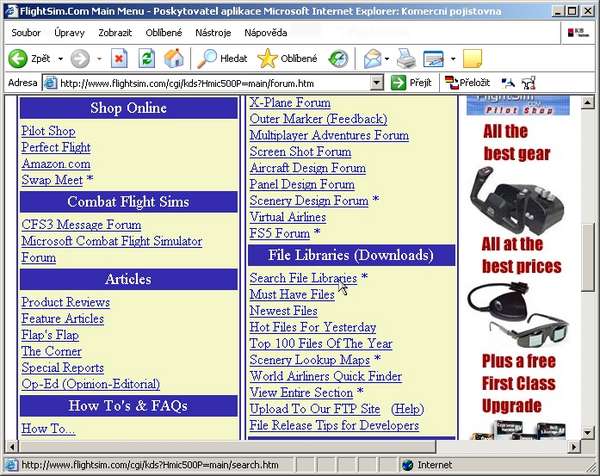
Task: Open the Newest Files link
Action: 284,311
